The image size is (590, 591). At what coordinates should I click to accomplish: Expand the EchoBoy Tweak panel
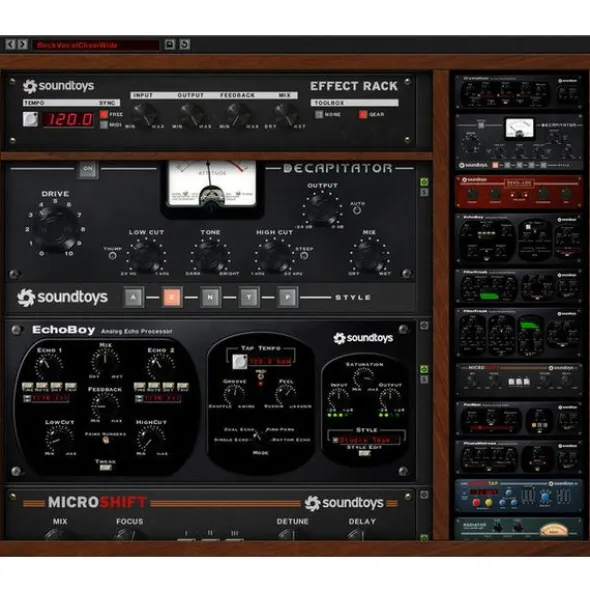click(x=106, y=468)
